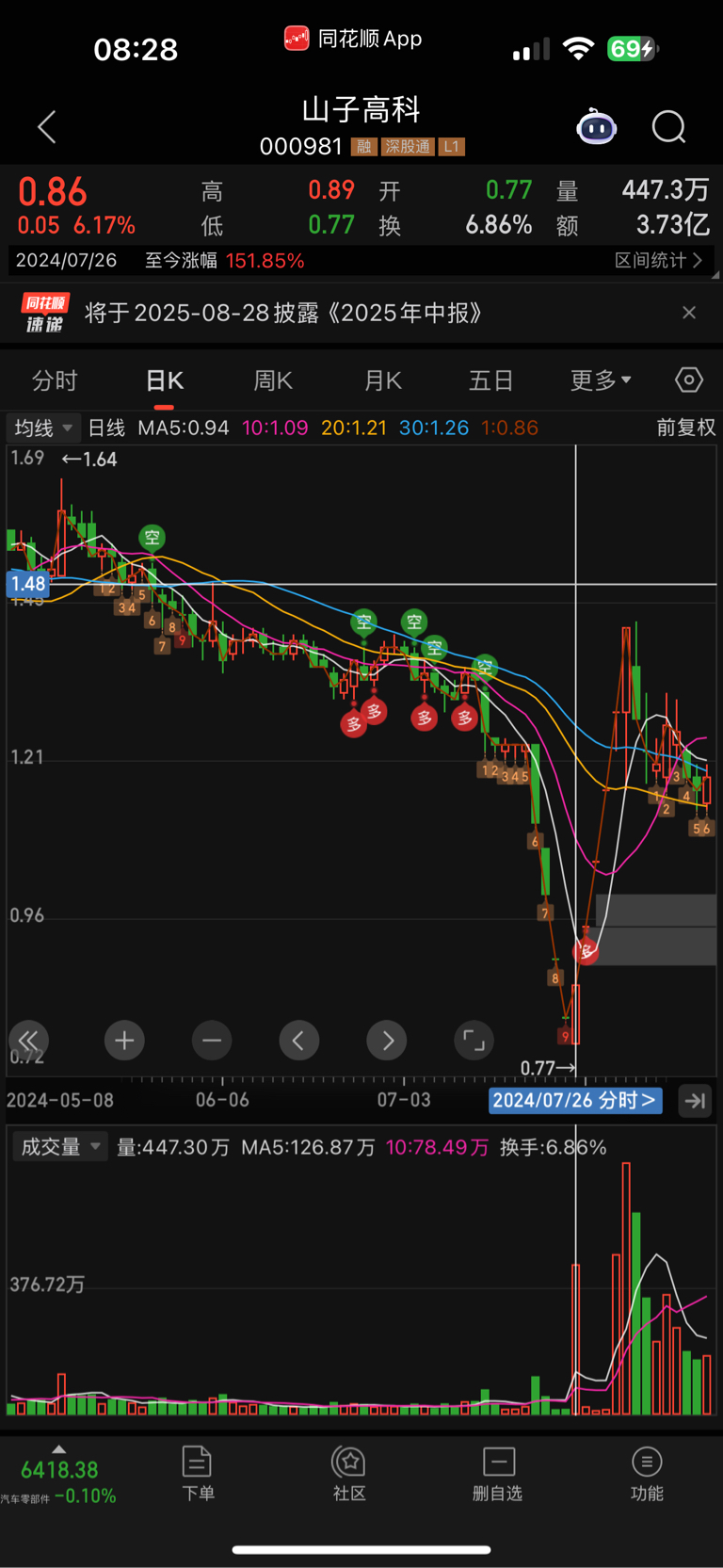Viewport: 723px width, 1568px height.
Task: Open 社区 community icon
Action: pos(349,1475)
